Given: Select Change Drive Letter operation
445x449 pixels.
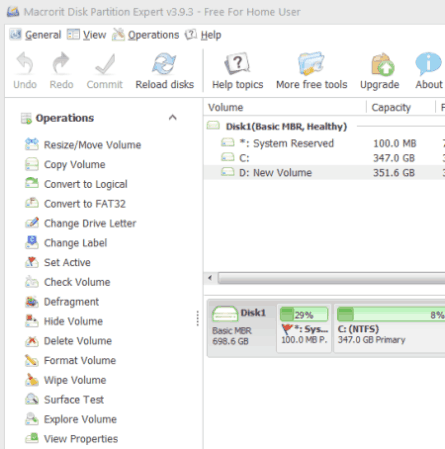Looking at the screenshot, I should click(x=80, y=223).
